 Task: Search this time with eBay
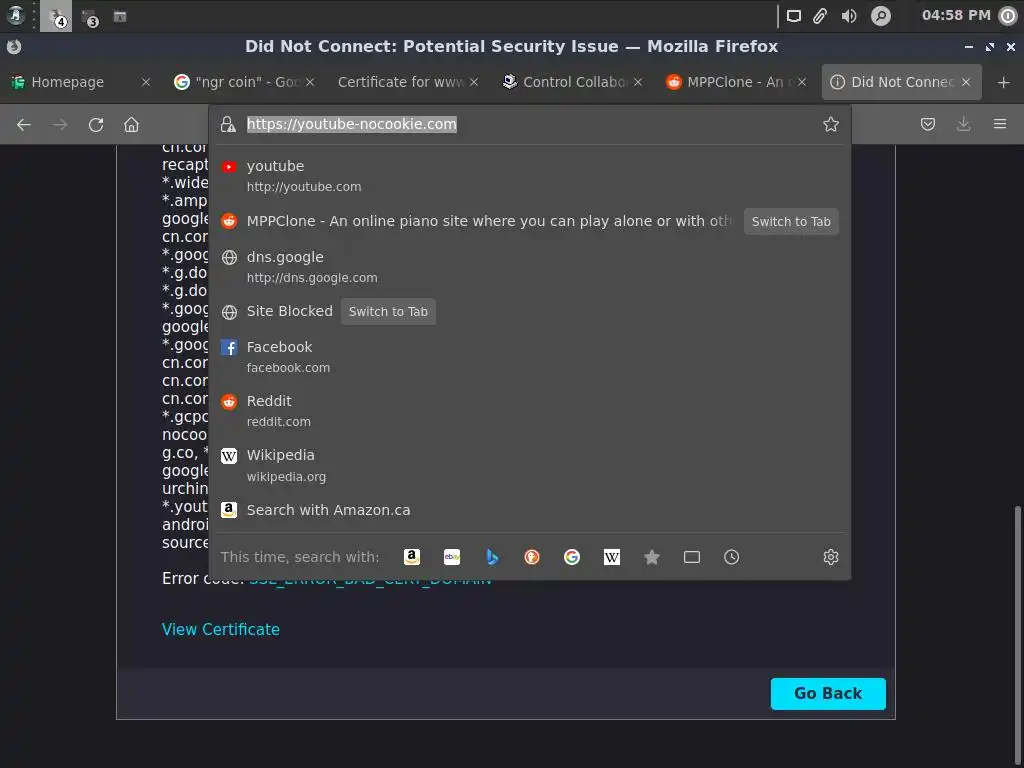(452, 557)
